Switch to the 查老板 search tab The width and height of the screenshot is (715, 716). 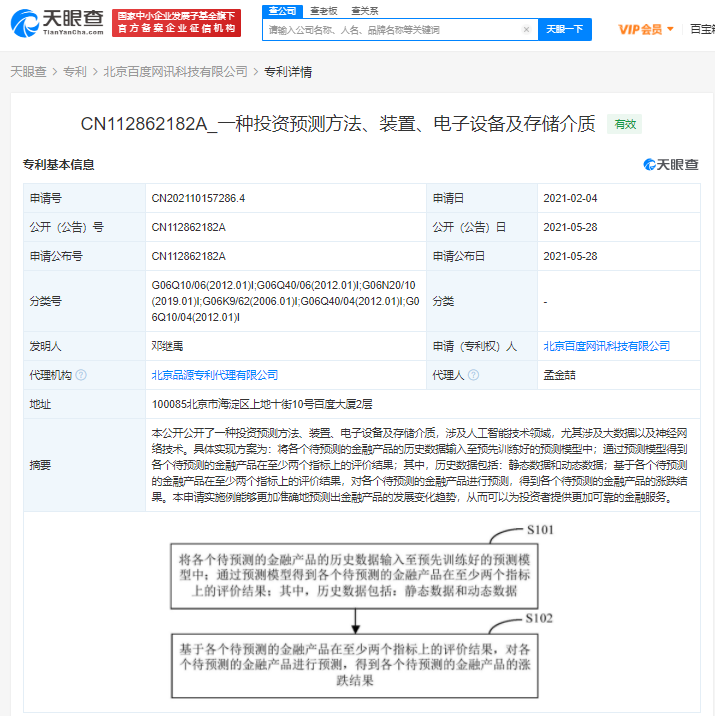pyautogui.click(x=324, y=10)
